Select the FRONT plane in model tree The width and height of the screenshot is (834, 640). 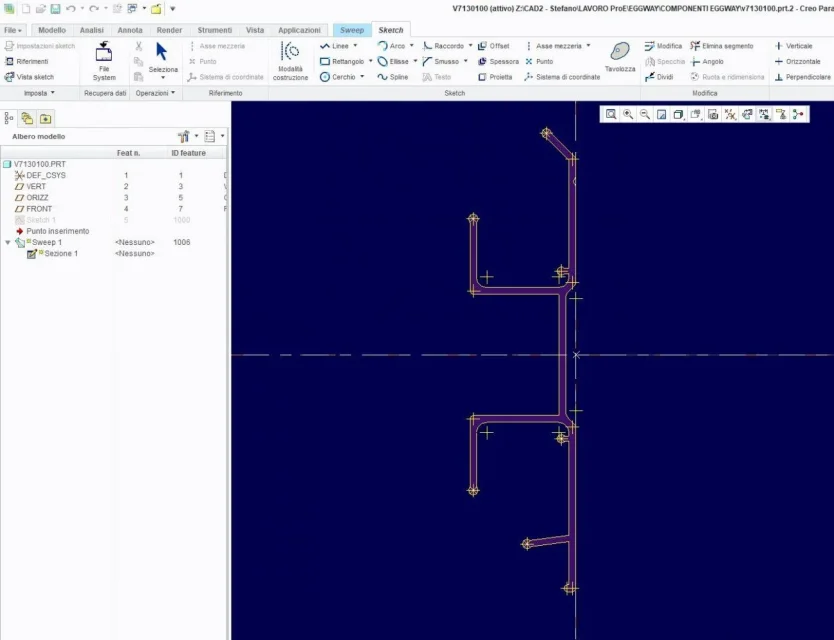[39, 209]
